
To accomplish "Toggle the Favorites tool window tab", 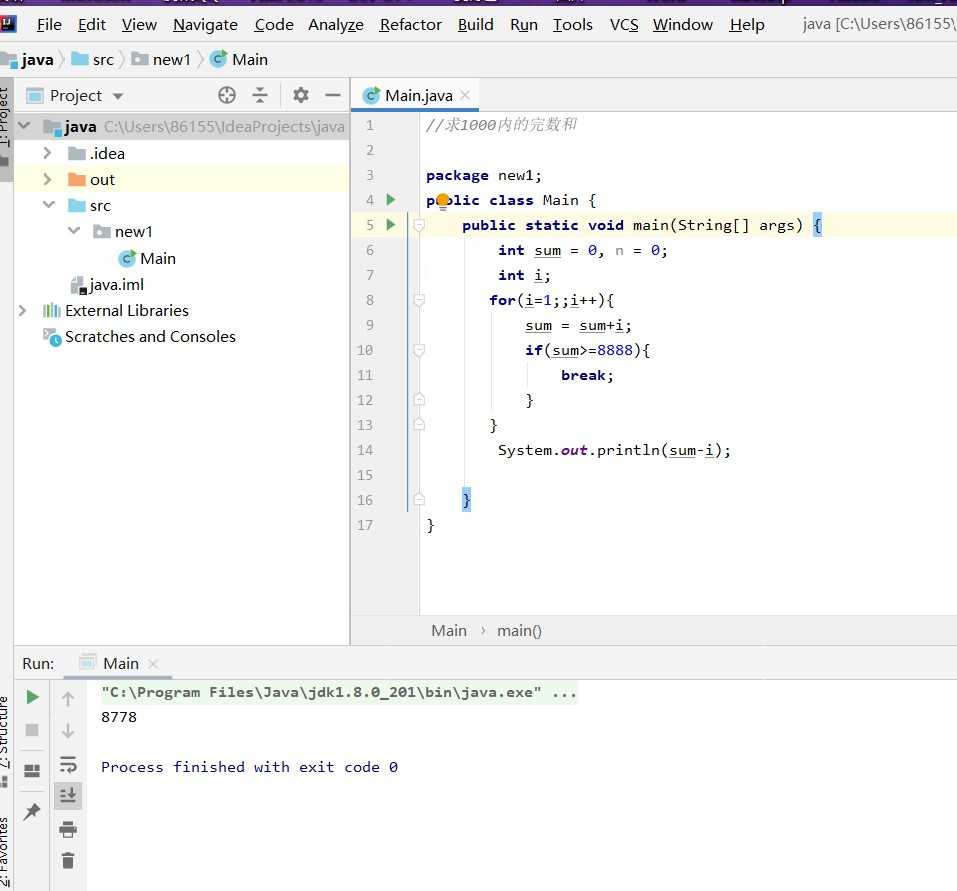I will [x=5, y=851].
